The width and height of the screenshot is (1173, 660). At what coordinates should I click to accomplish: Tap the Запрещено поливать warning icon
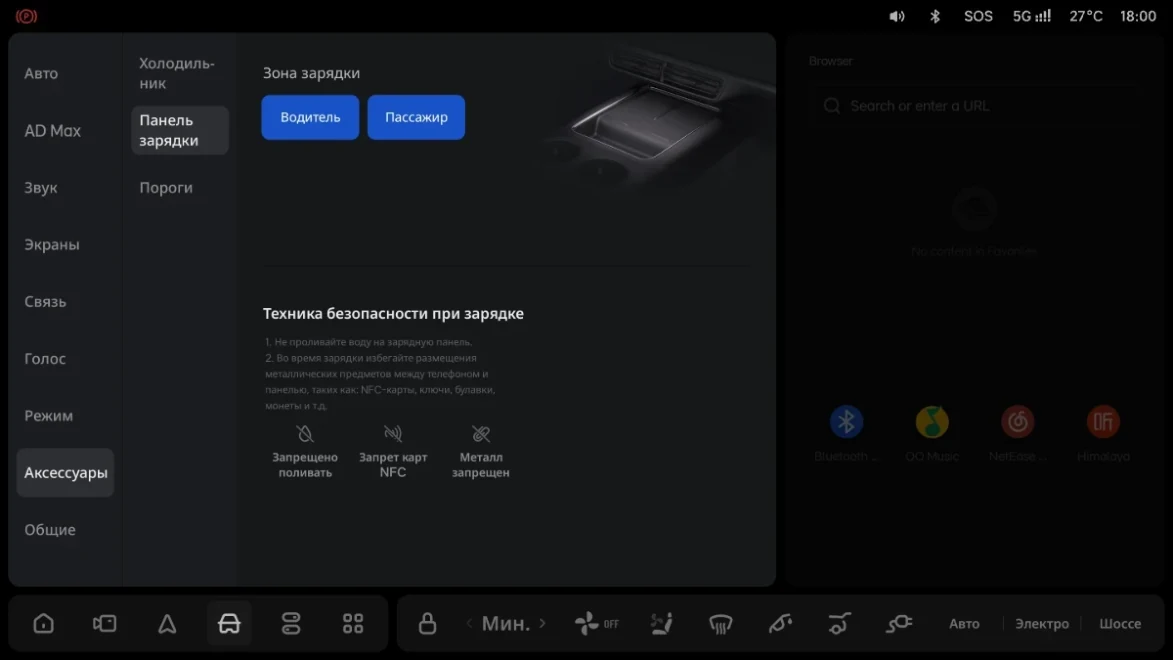[x=304, y=434]
